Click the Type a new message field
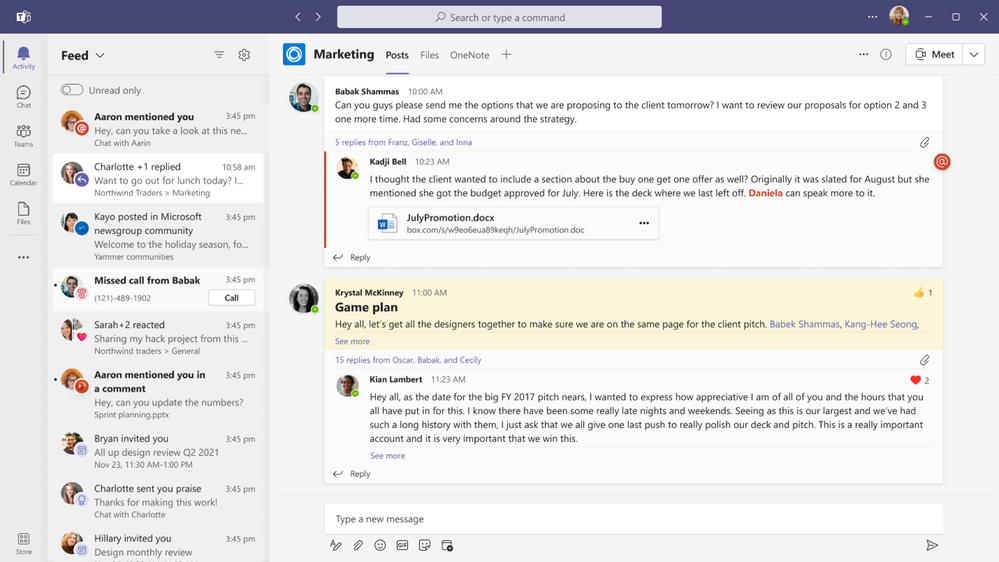The width and height of the screenshot is (999, 562). tap(633, 519)
